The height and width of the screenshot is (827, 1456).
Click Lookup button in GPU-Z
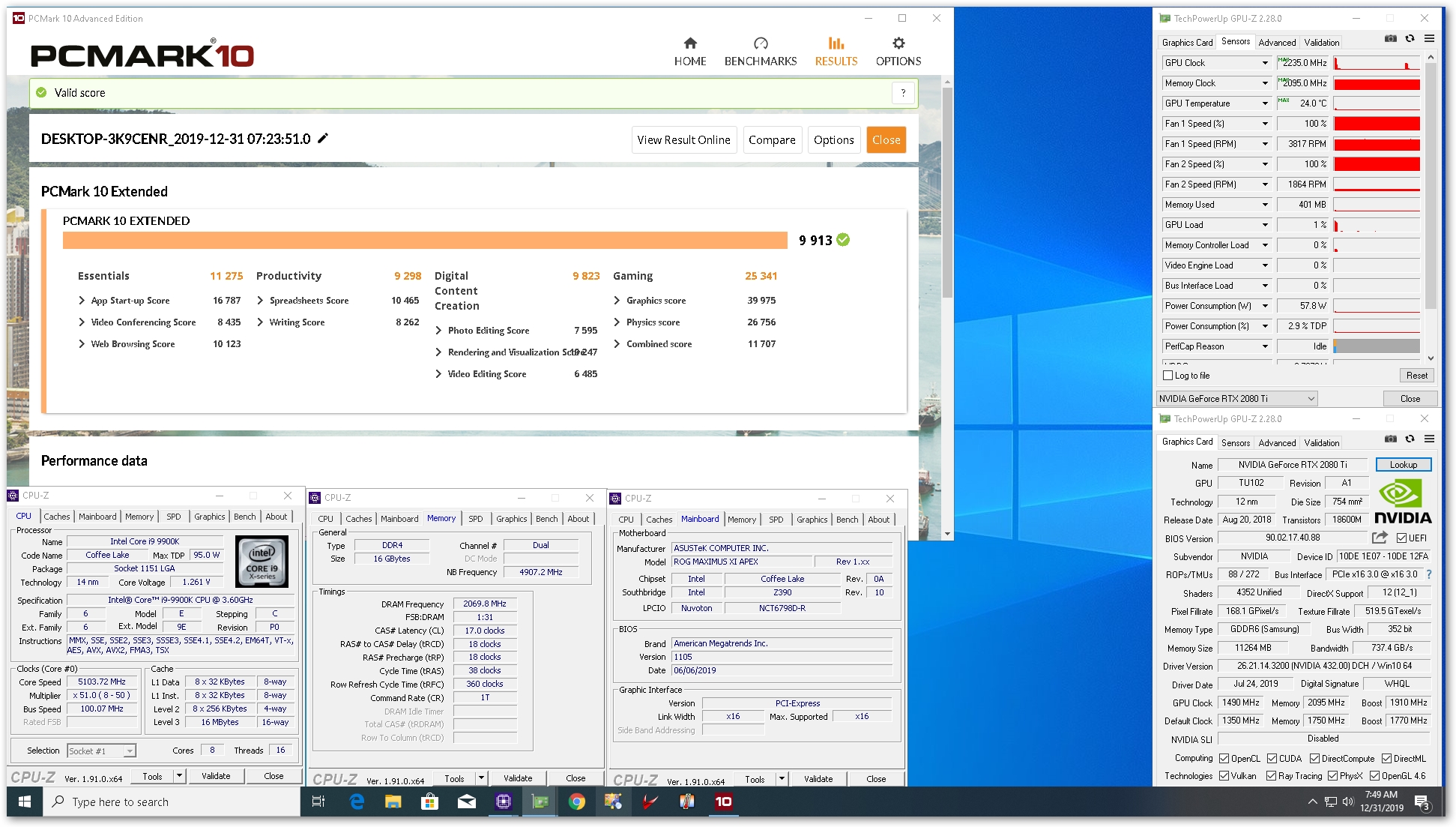tap(1403, 465)
